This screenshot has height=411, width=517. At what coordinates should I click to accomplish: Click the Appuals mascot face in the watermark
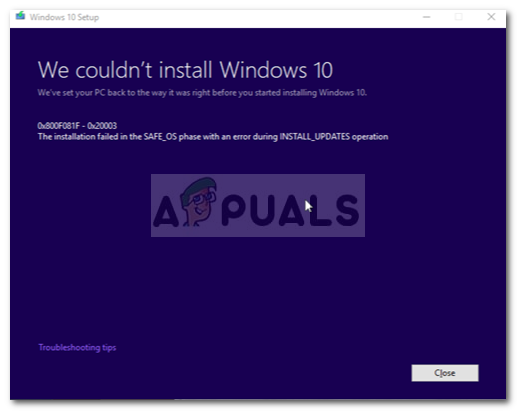point(198,200)
